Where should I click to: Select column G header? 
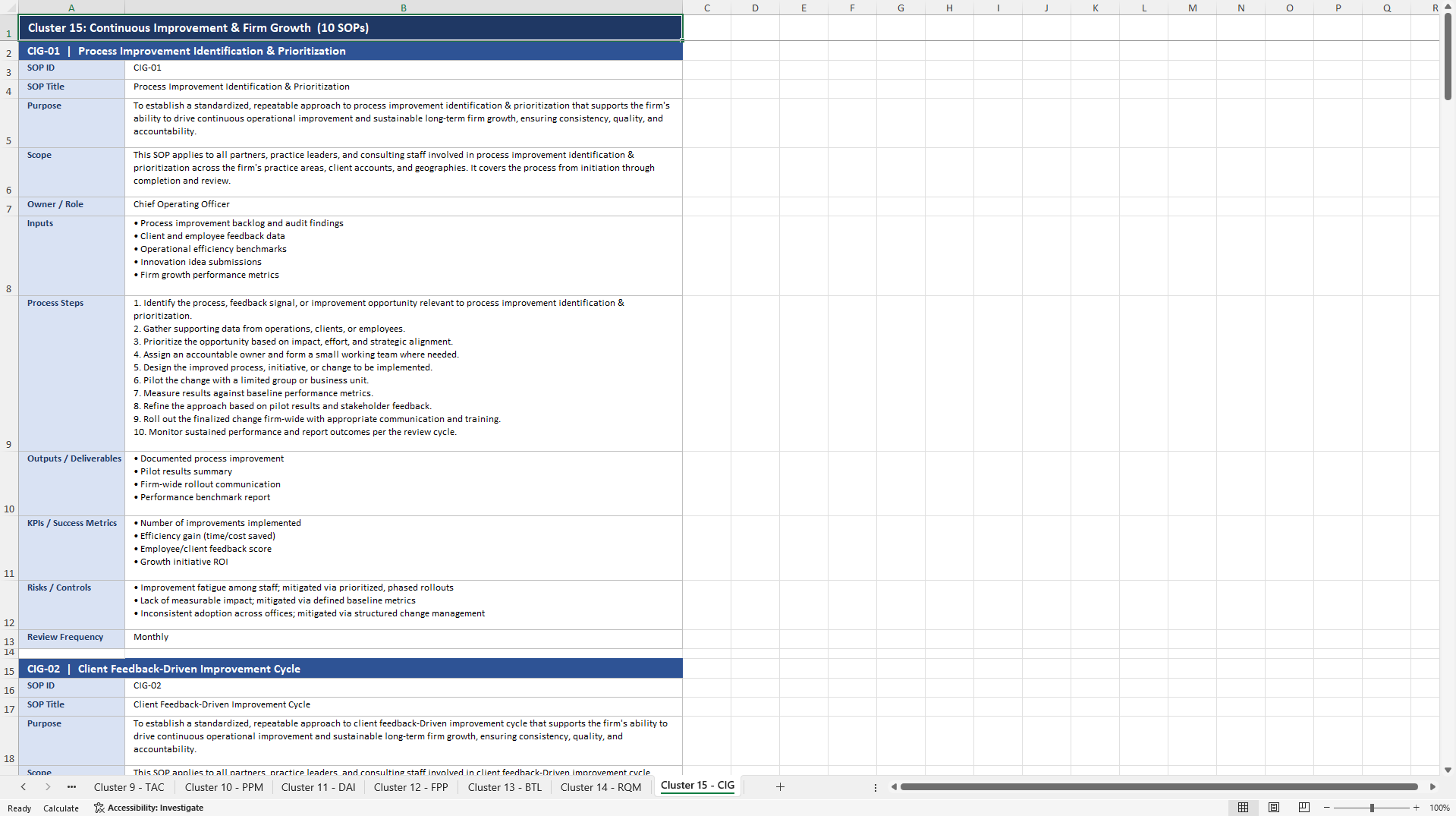(x=901, y=8)
